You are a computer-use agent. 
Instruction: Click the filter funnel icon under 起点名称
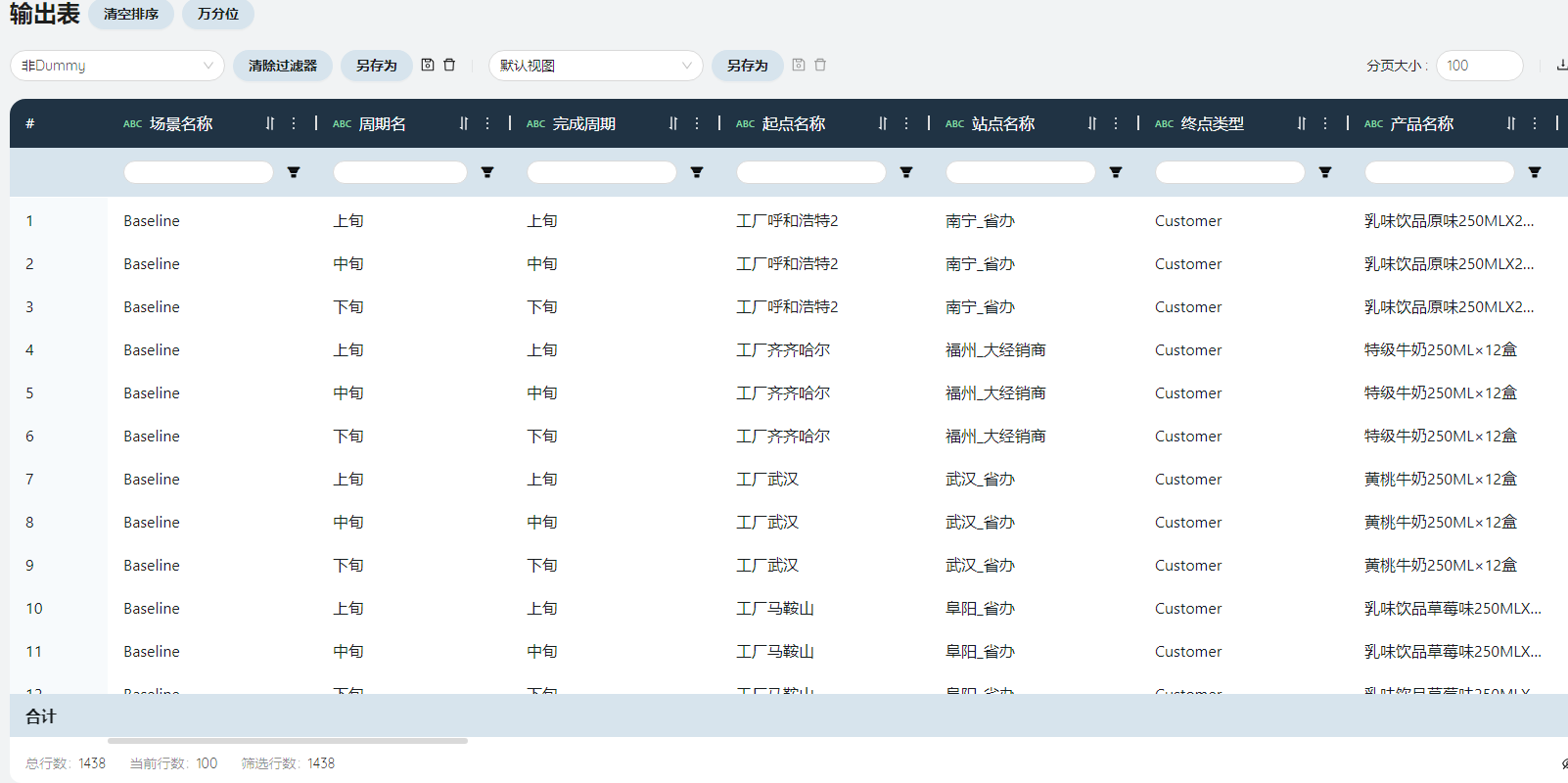pos(906,172)
